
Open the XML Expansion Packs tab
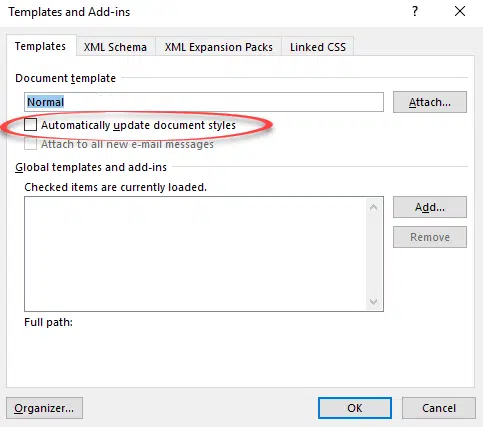tap(219, 47)
